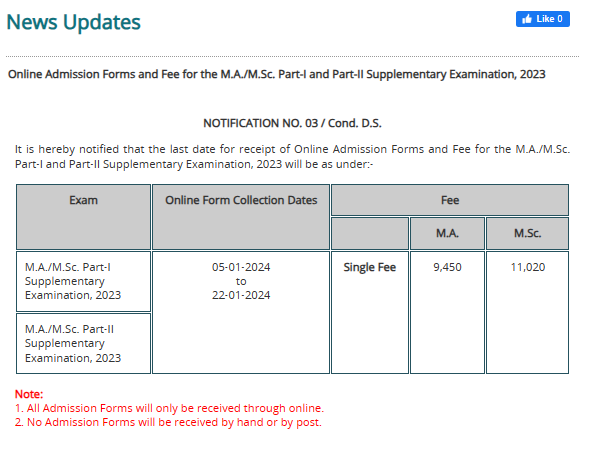Click the M.A. sub-header cell
The height and width of the screenshot is (452, 591).
(x=447, y=233)
